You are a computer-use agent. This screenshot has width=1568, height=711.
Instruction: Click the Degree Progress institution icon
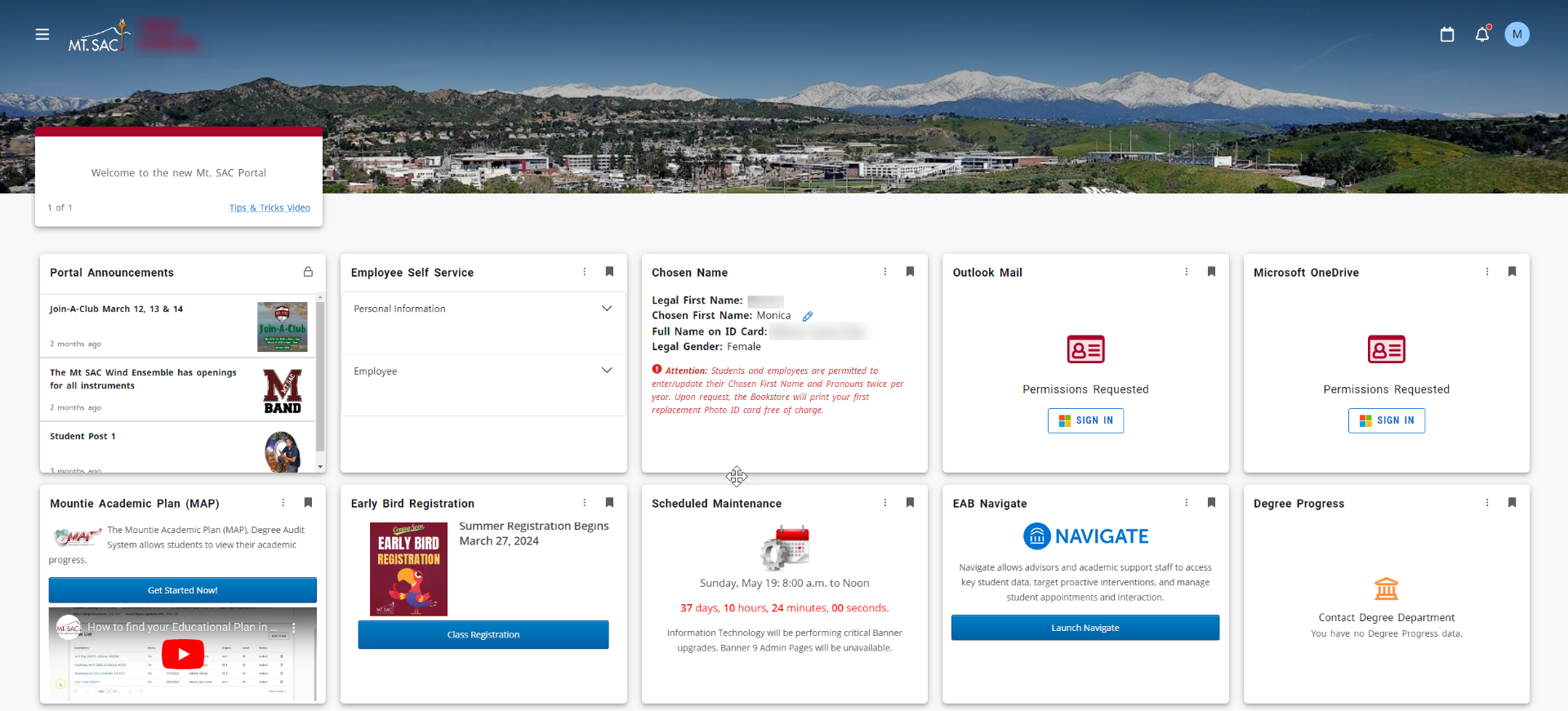point(1387,589)
